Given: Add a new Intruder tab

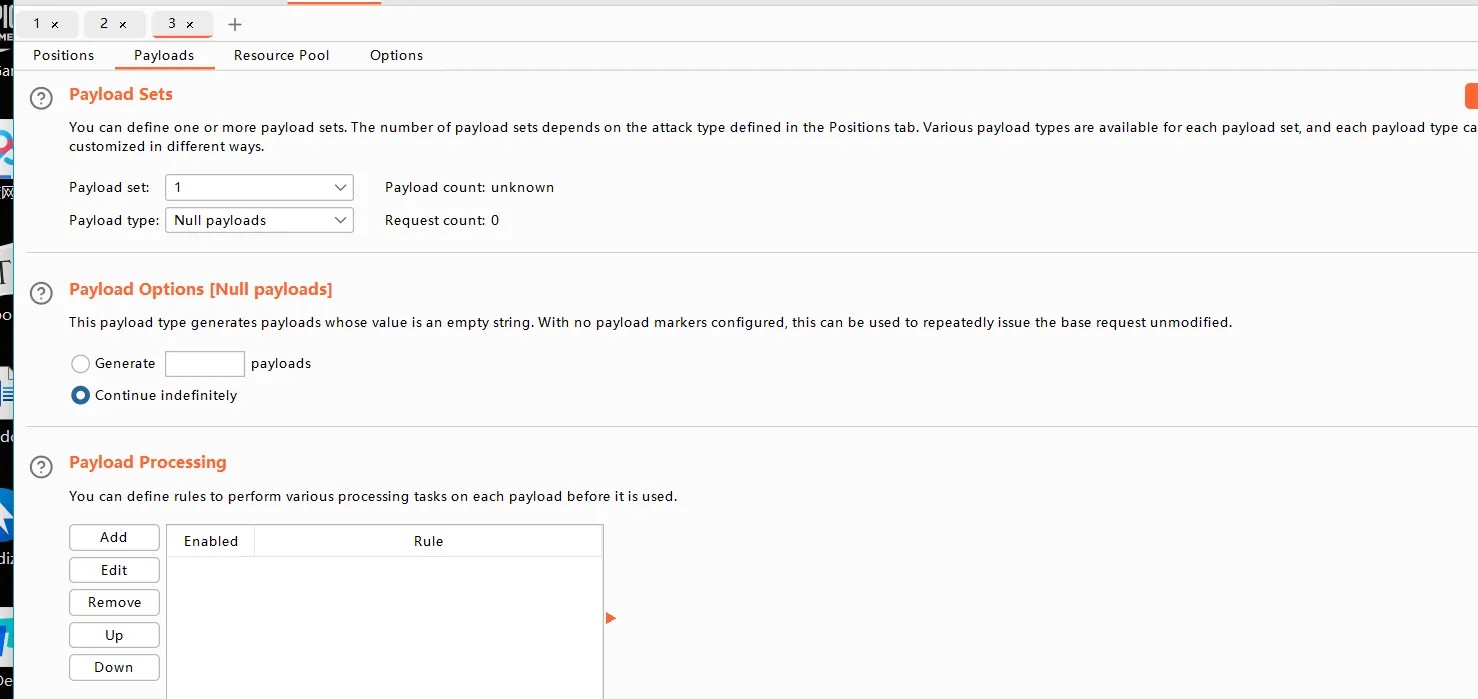Looking at the screenshot, I should [x=235, y=24].
